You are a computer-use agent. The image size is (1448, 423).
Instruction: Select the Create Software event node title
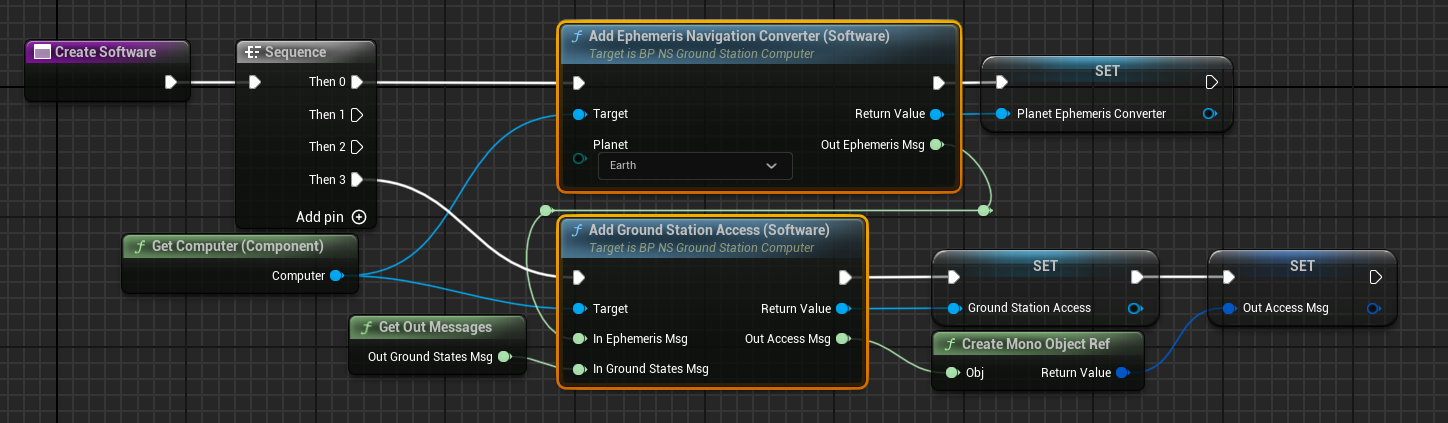tap(105, 52)
